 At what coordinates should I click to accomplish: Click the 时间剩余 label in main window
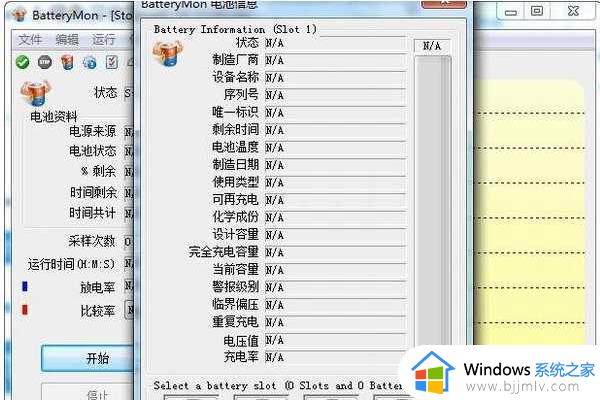click(x=93, y=192)
